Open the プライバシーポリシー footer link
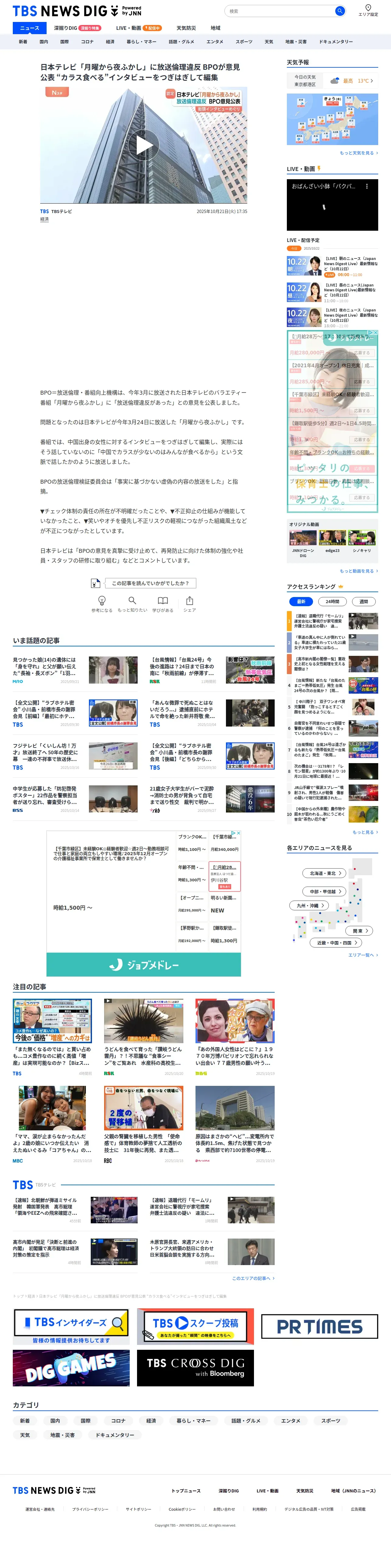 (x=90, y=1509)
